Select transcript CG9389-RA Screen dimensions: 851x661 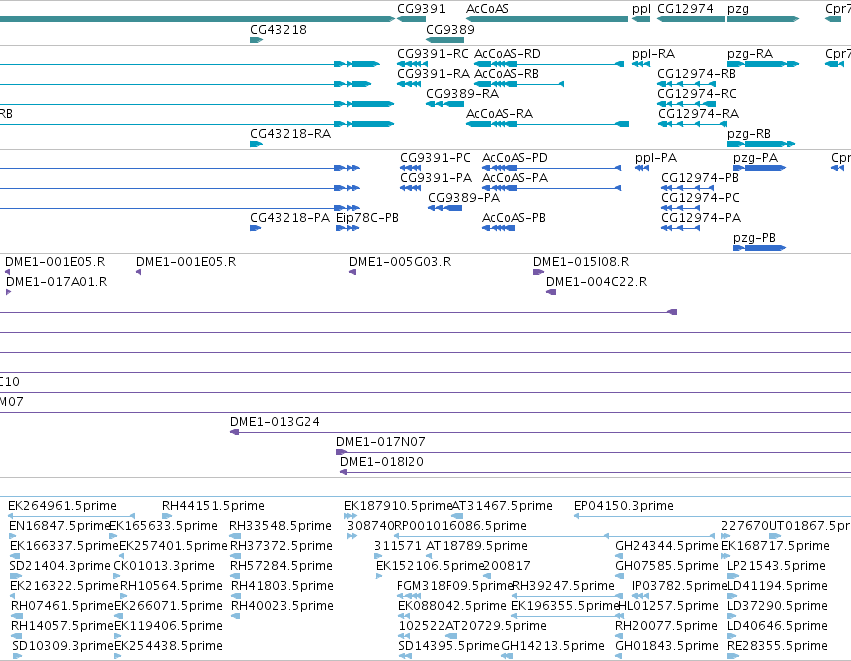tap(462, 94)
